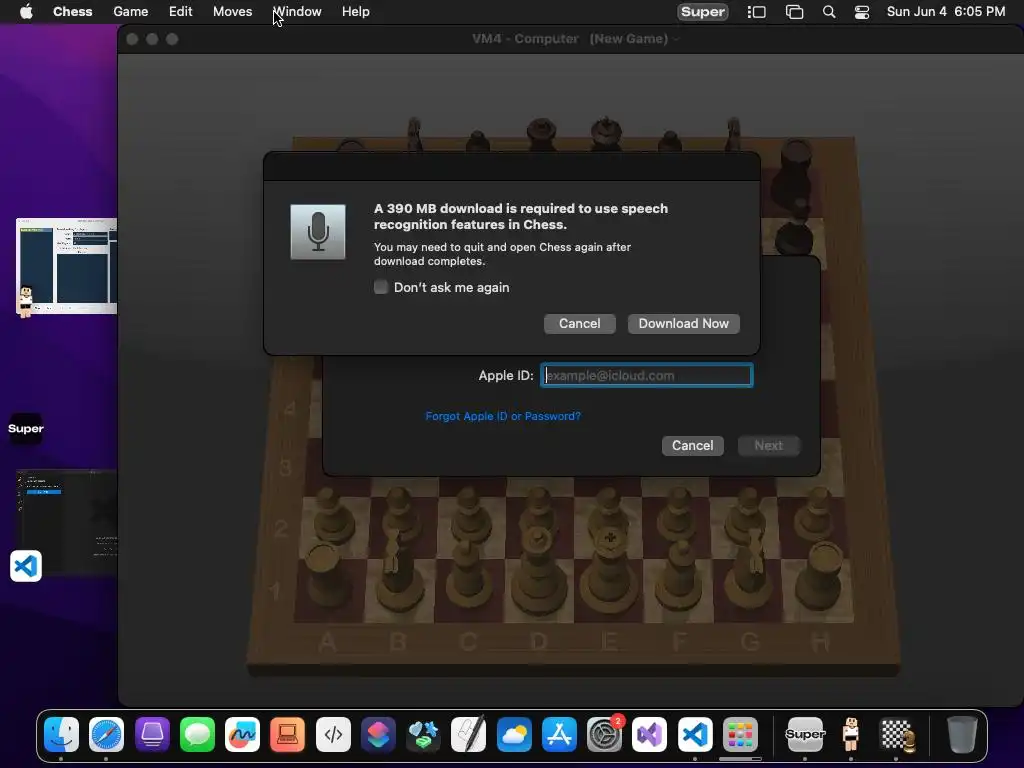This screenshot has height=768, width=1024.
Task: Open the code brackets app in Dock
Action: click(333, 735)
